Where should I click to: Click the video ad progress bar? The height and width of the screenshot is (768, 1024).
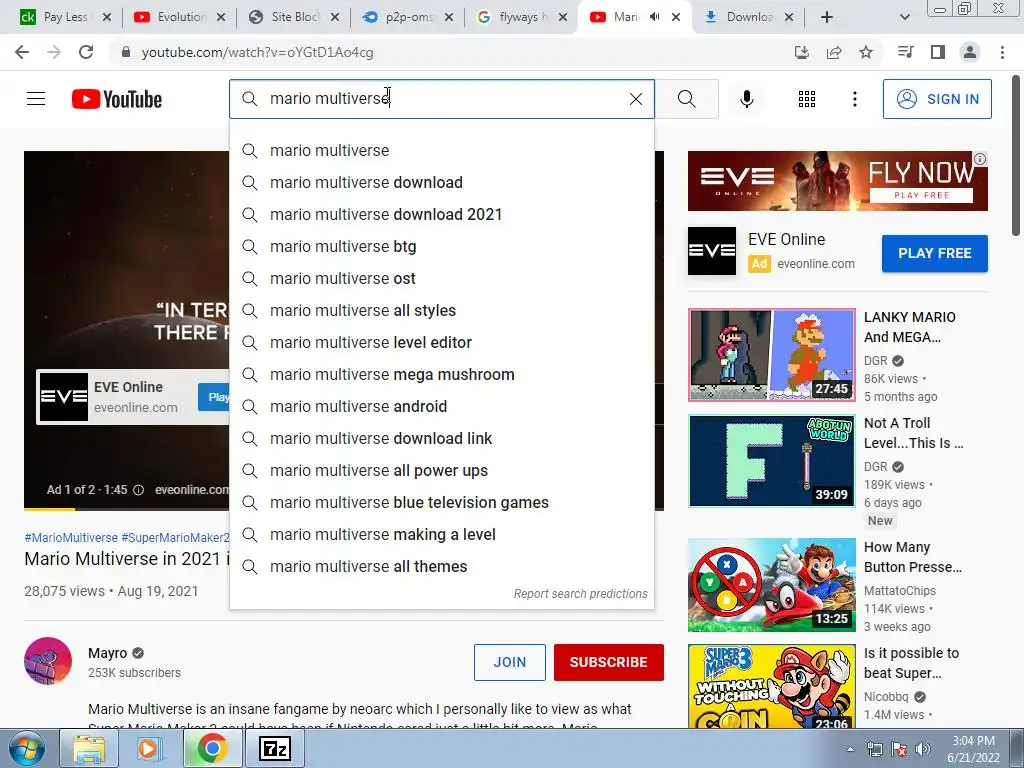[127, 508]
